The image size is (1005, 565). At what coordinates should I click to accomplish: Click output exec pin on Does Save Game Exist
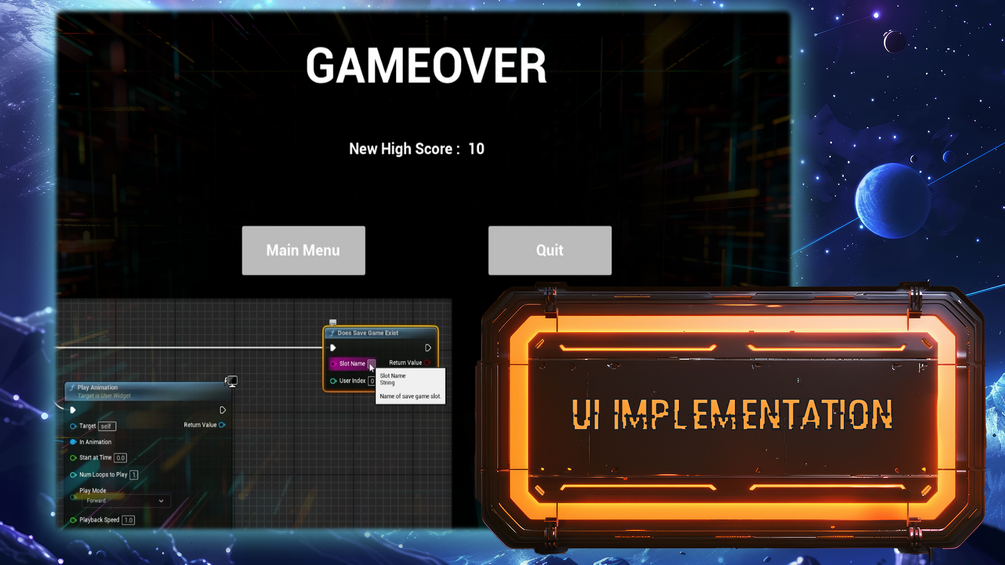click(x=428, y=348)
